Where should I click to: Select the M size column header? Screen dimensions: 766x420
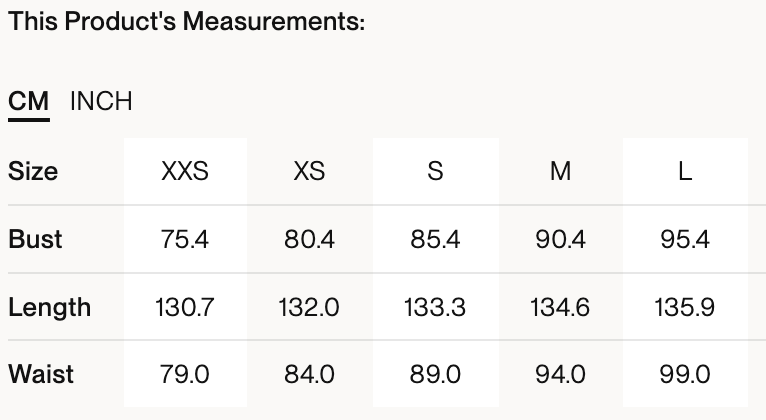tap(560, 171)
